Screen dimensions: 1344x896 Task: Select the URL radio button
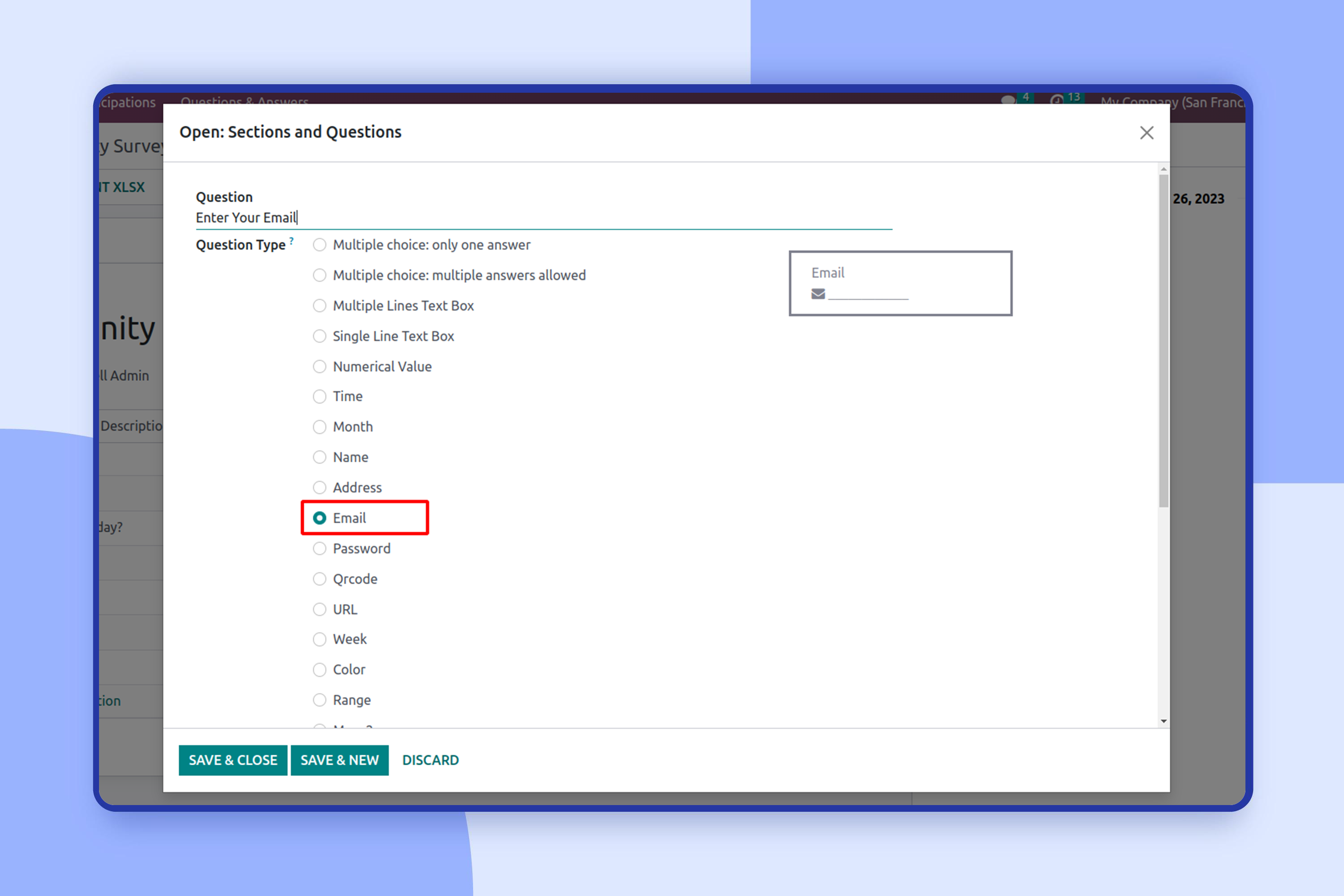tap(319, 609)
